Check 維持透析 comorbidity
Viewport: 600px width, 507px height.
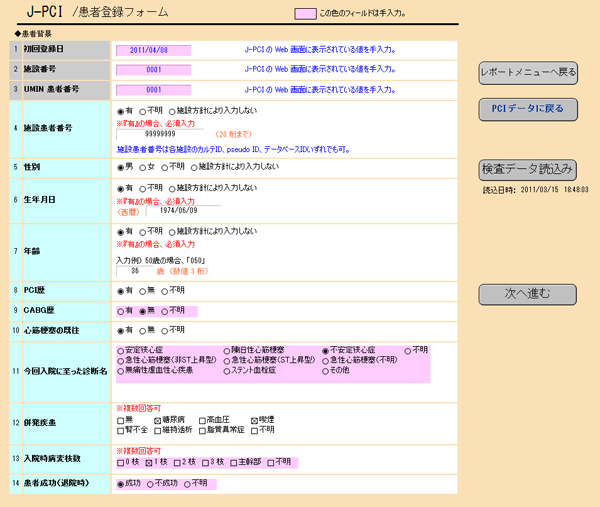[x=157, y=431]
